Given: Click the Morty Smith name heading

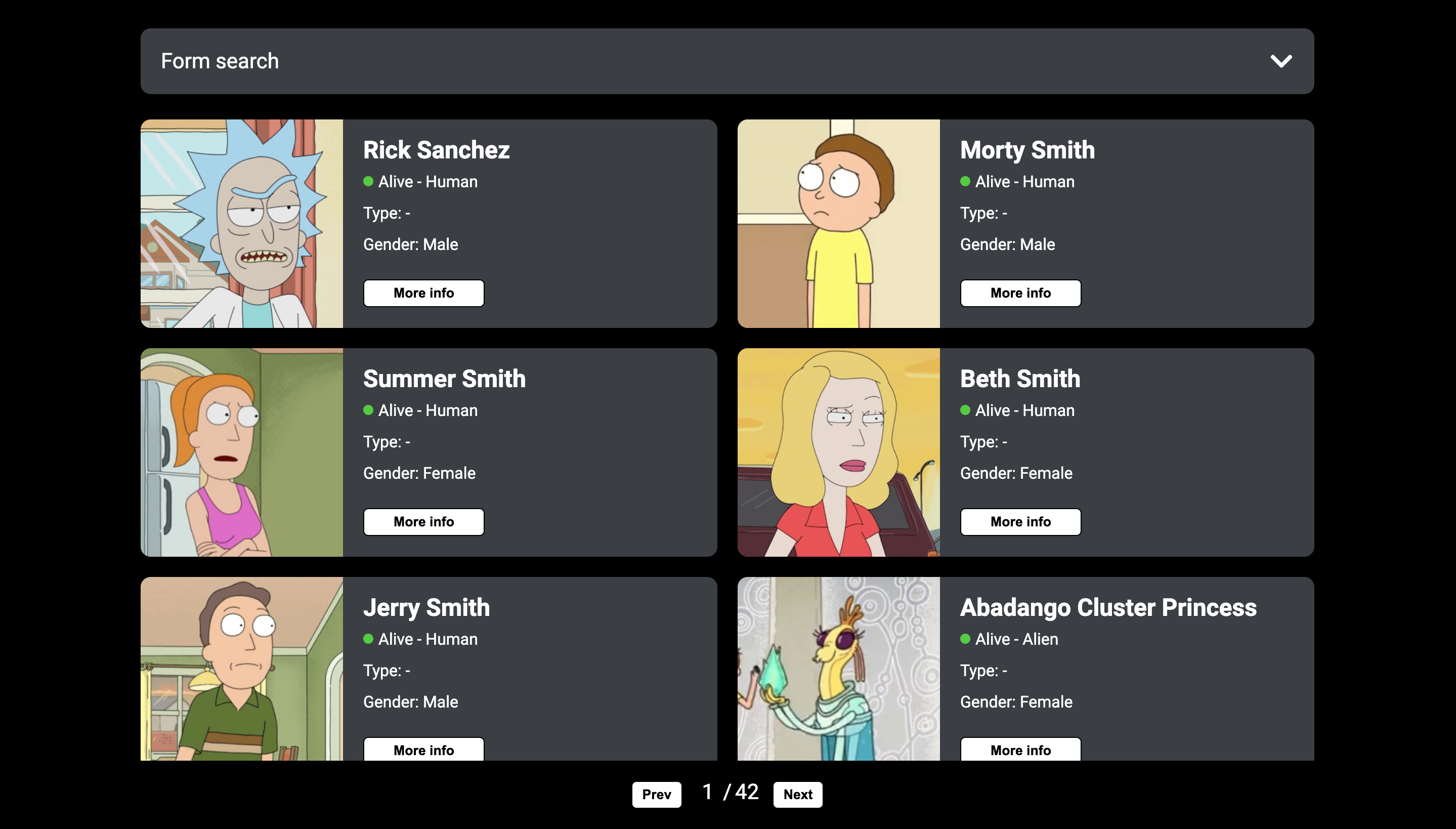Looking at the screenshot, I should point(1027,150).
